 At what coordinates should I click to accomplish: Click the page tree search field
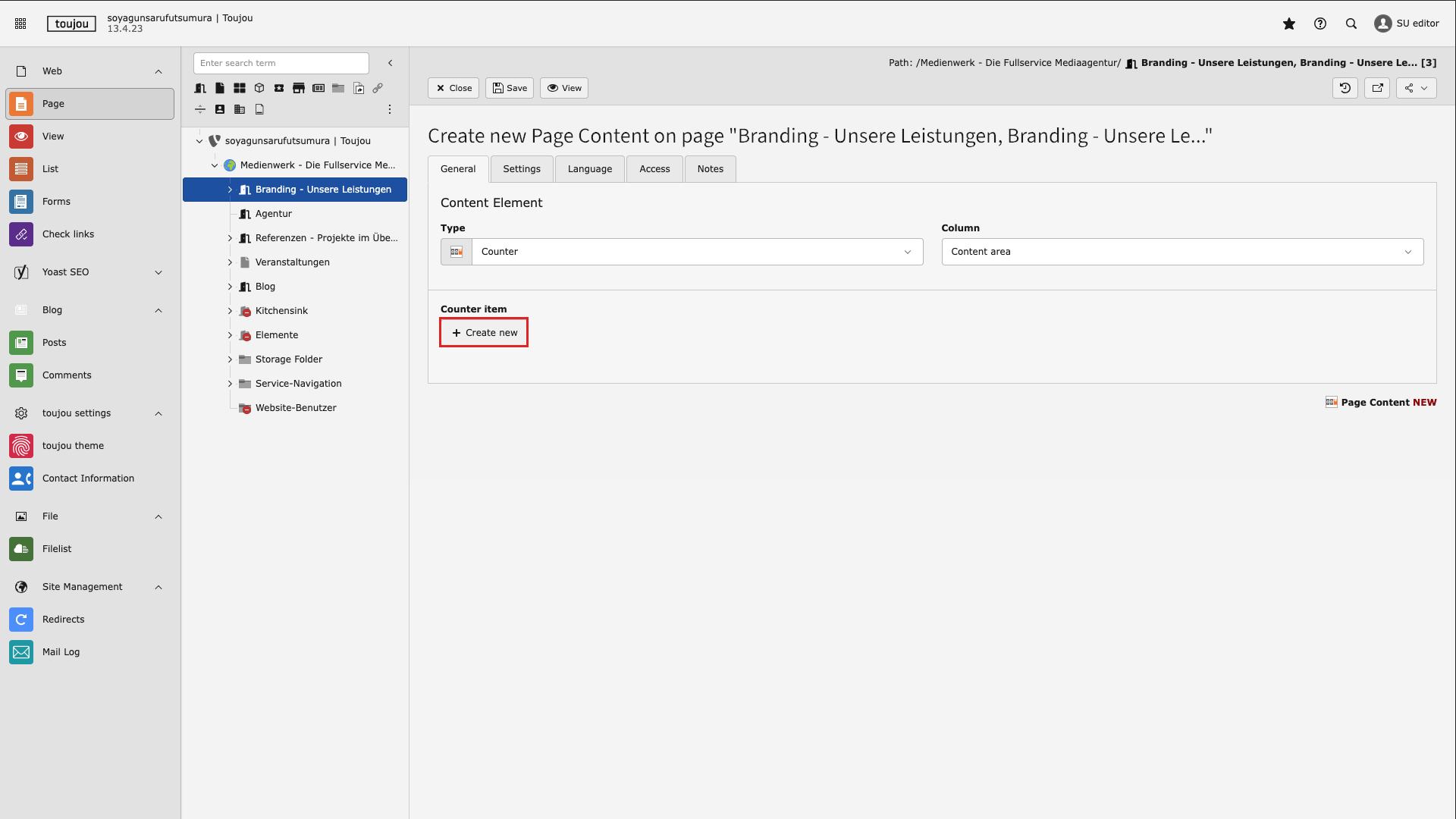coord(281,63)
